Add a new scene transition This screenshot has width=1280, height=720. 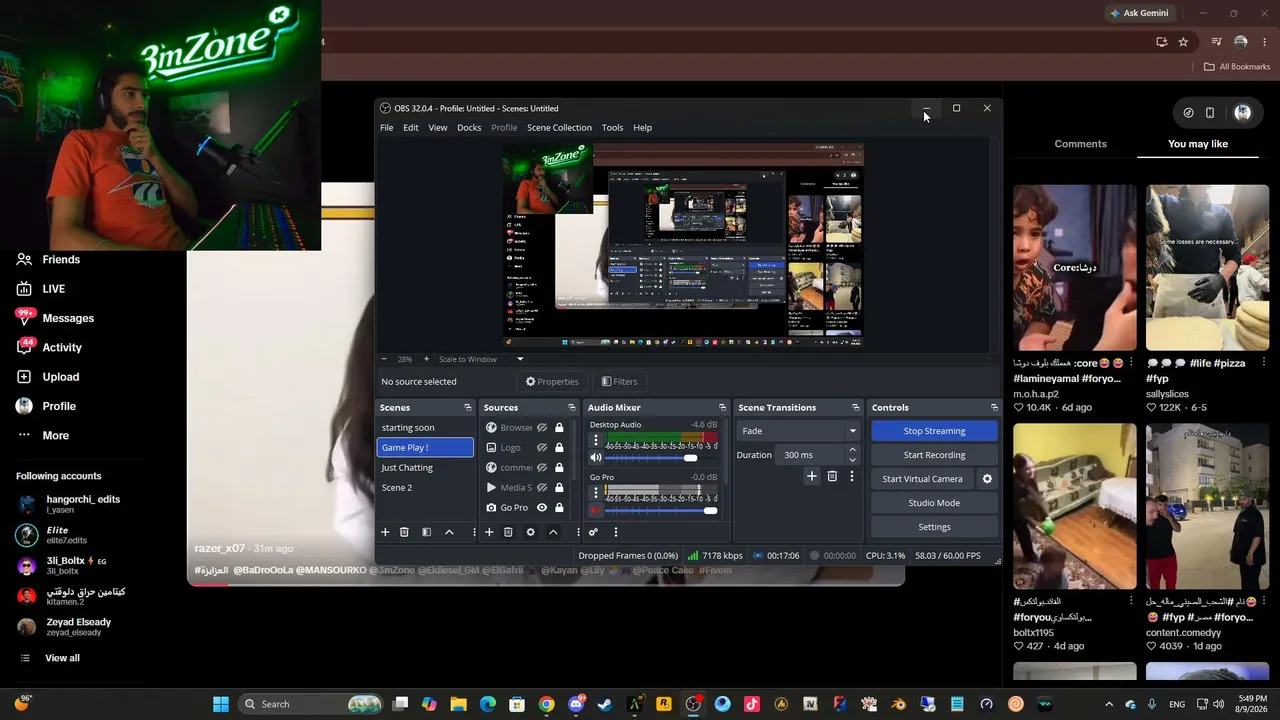point(812,476)
